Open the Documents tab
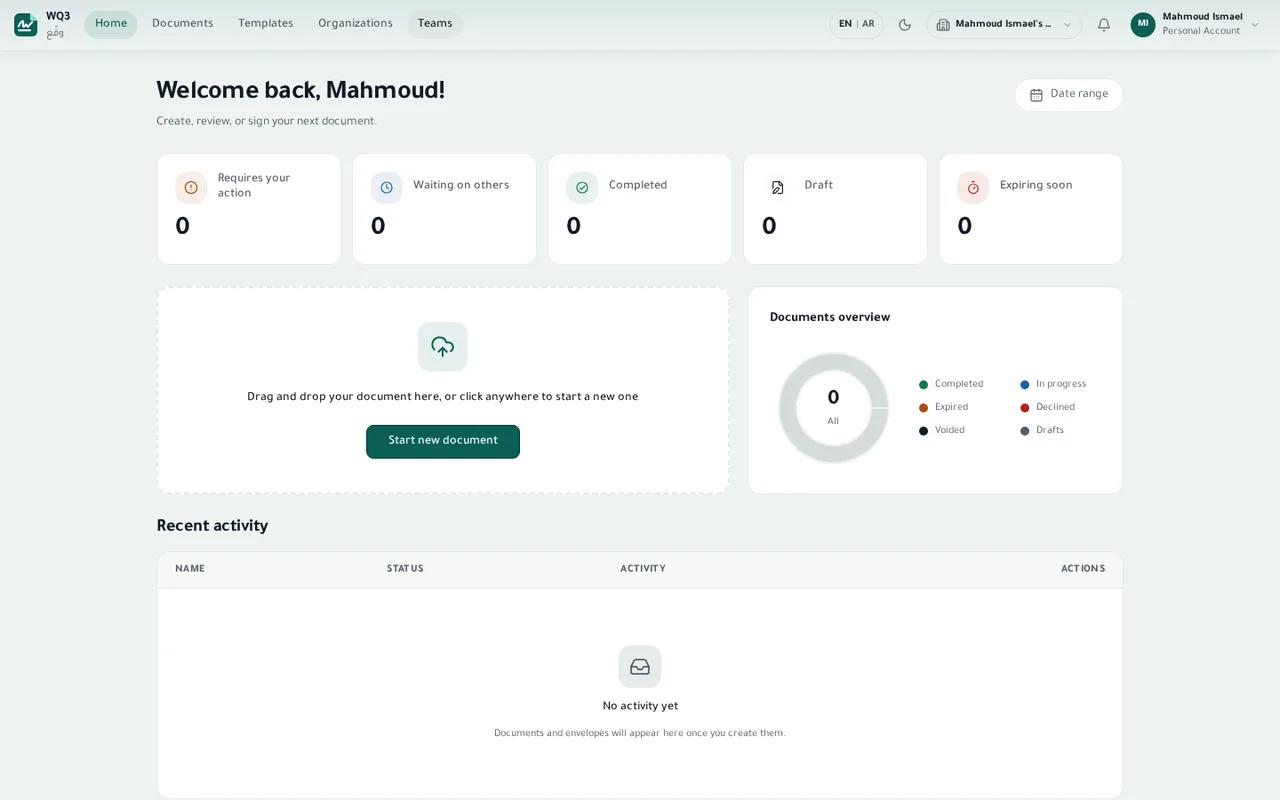 click(x=183, y=24)
